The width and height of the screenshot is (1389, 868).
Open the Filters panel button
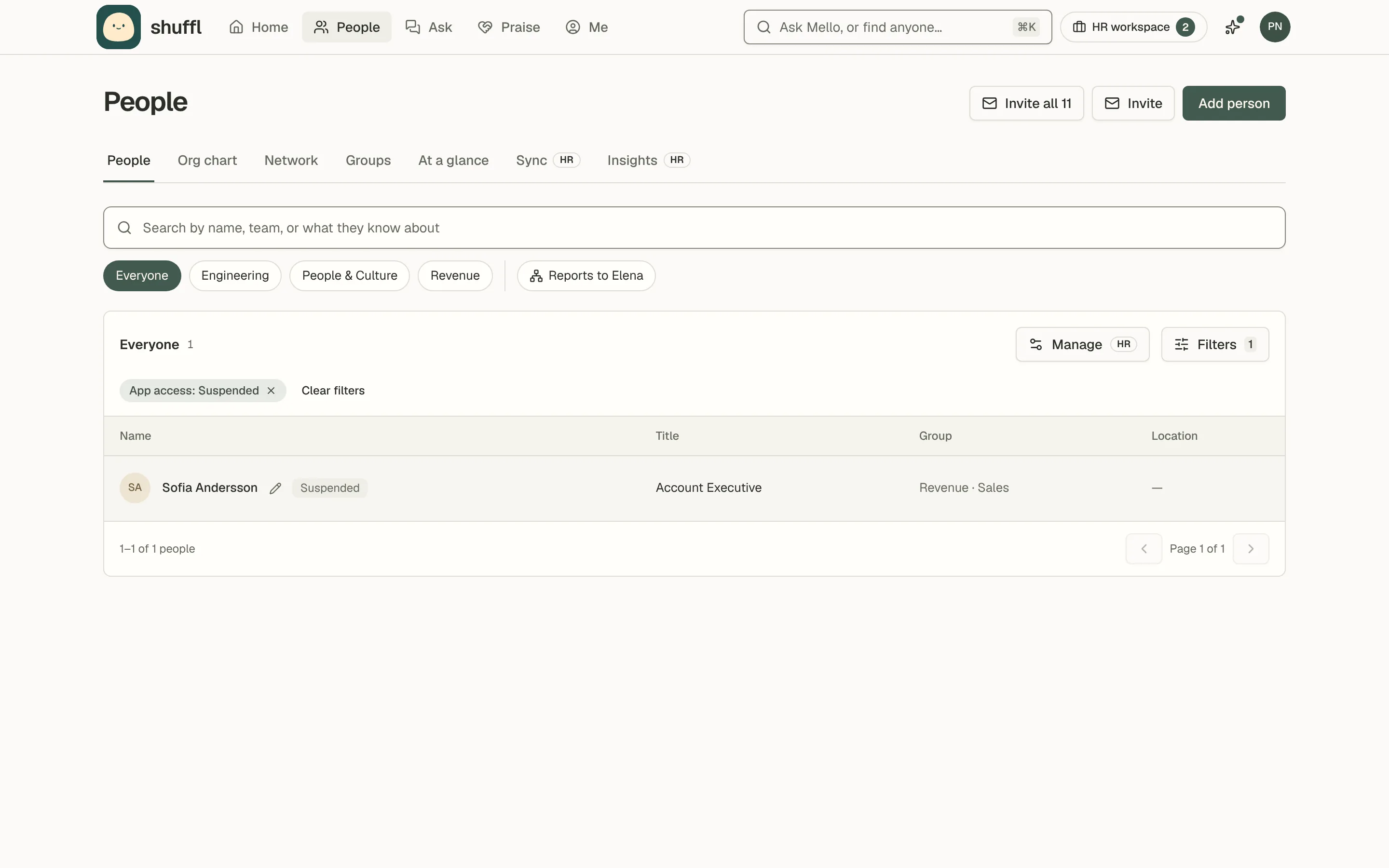[1214, 344]
